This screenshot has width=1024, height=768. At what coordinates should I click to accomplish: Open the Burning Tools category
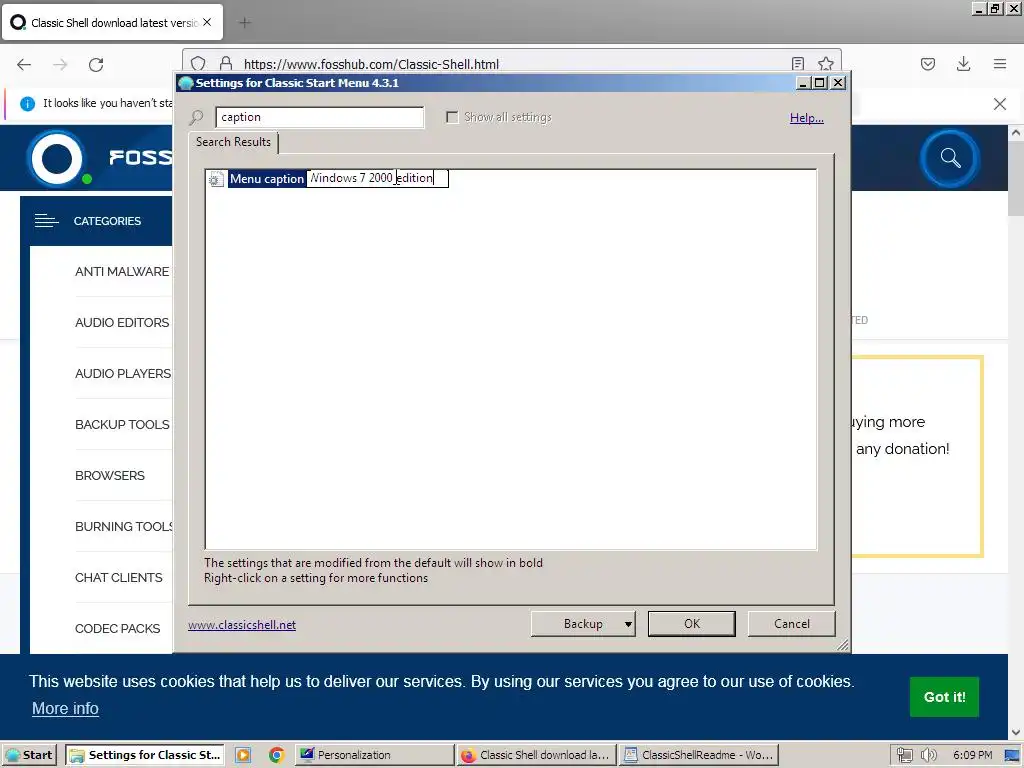pyautogui.click(x=124, y=526)
